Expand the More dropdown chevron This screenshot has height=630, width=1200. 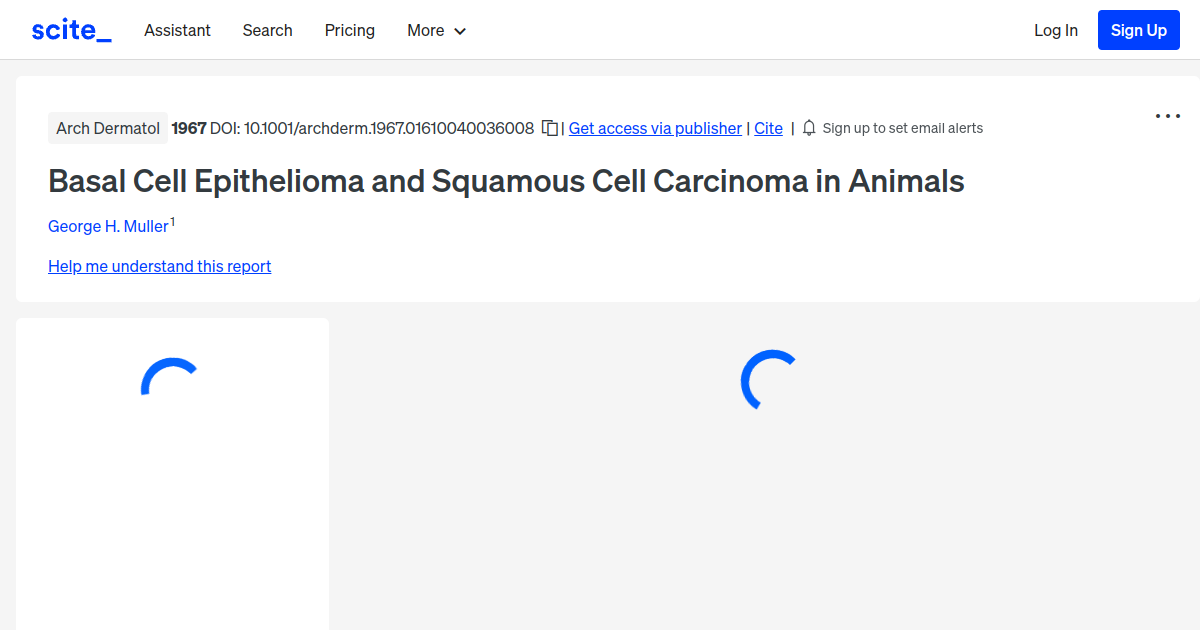pyautogui.click(x=461, y=31)
